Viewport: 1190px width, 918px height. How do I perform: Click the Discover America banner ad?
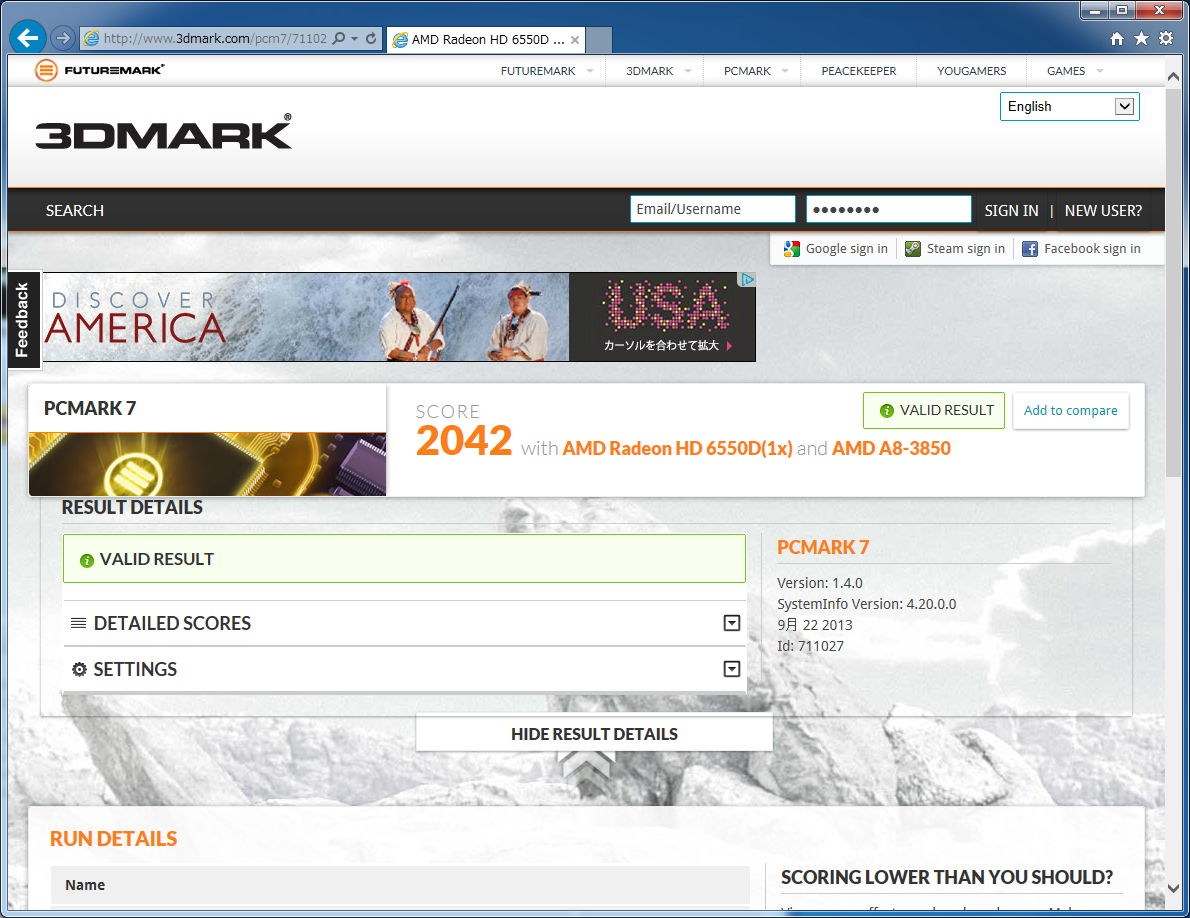(x=399, y=317)
